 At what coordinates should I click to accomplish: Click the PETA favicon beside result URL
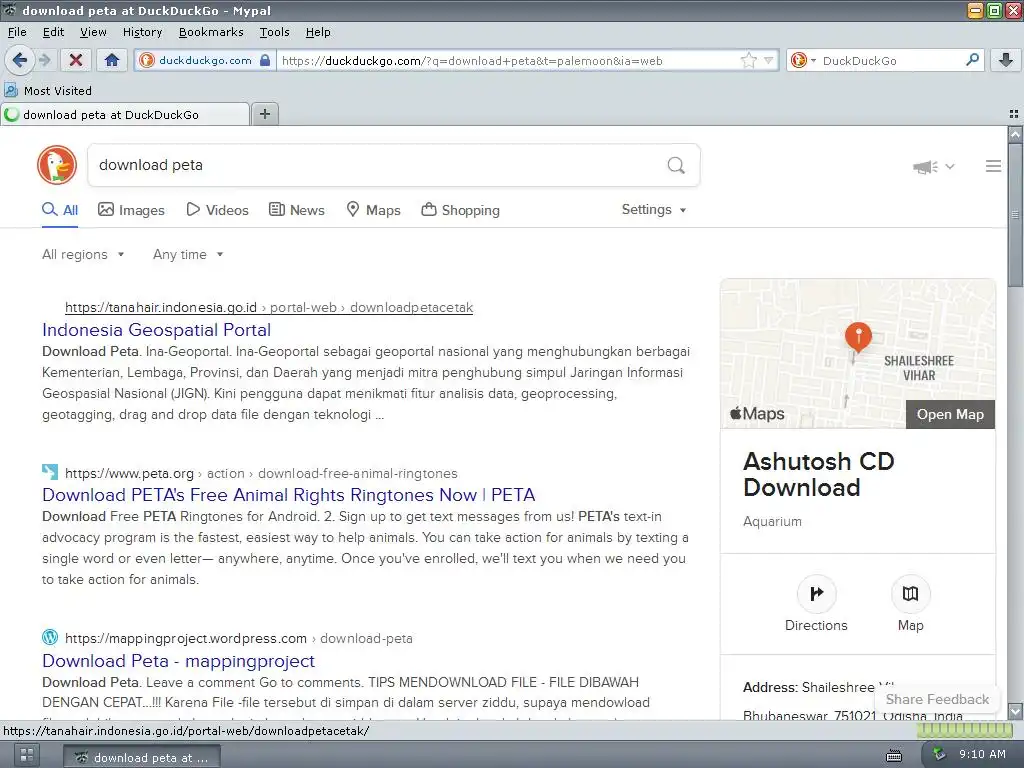point(50,472)
